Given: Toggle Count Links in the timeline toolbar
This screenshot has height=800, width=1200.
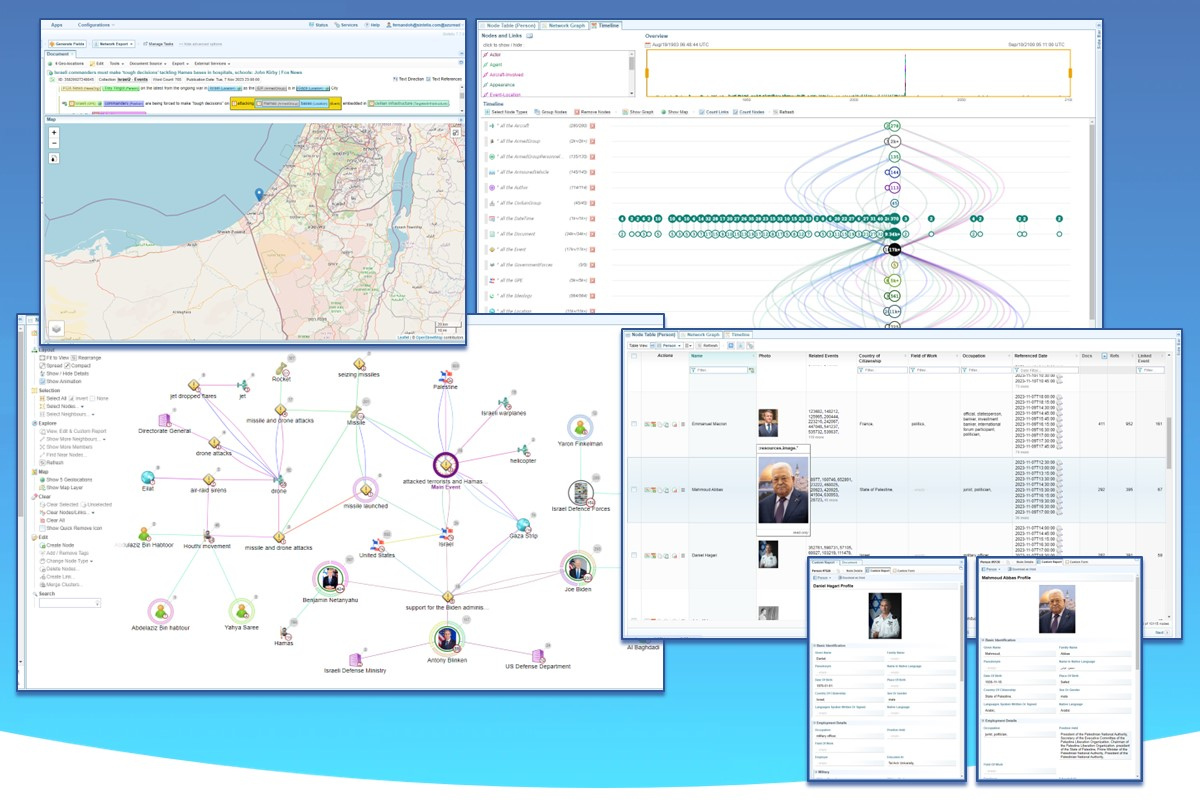Looking at the screenshot, I should 716,112.
